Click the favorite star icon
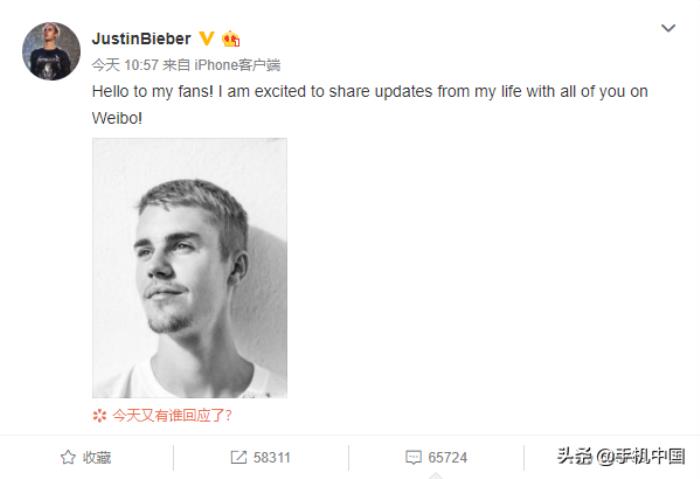700x479 pixels. click(x=68, y=457)
